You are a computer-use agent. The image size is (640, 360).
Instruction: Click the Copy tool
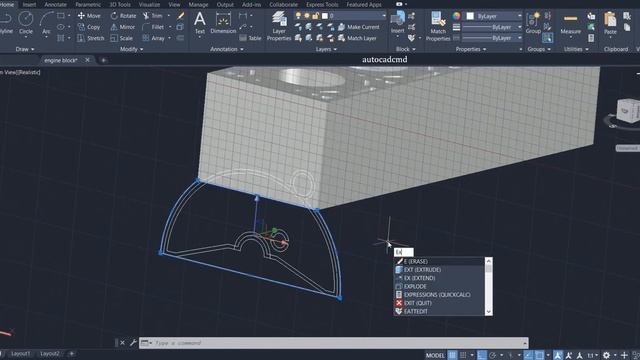[x=89, y=27]
